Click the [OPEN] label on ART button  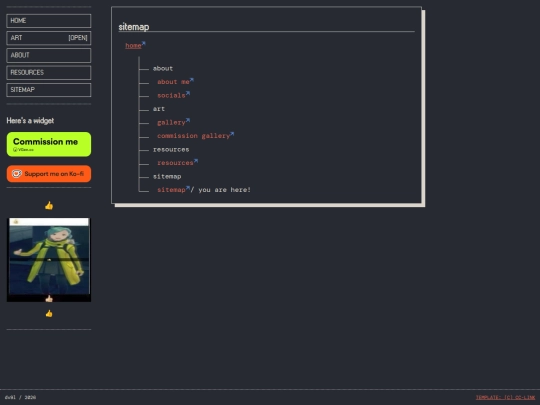[78, 38]
